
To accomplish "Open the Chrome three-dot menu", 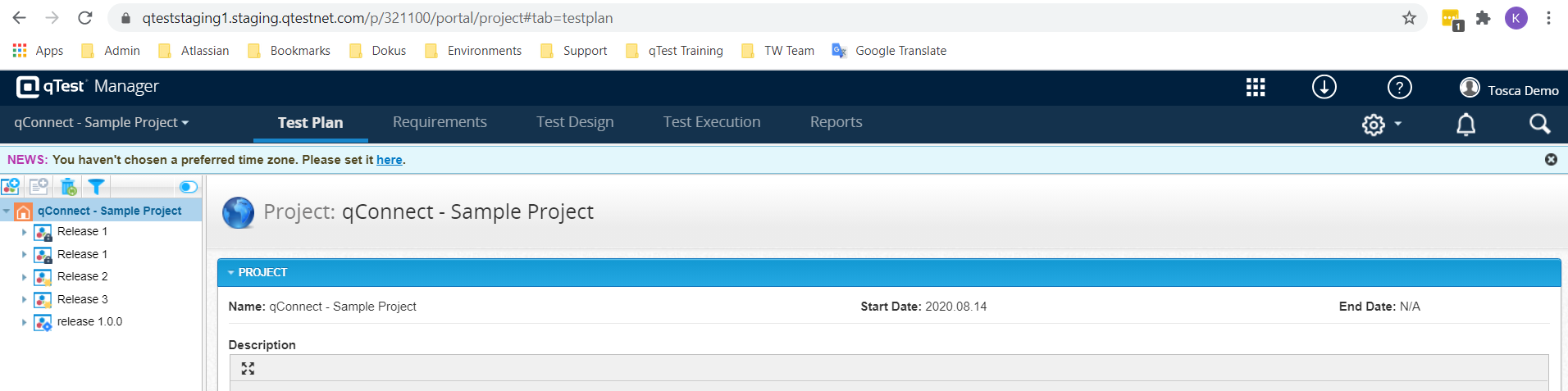I will coord(1548,18).
